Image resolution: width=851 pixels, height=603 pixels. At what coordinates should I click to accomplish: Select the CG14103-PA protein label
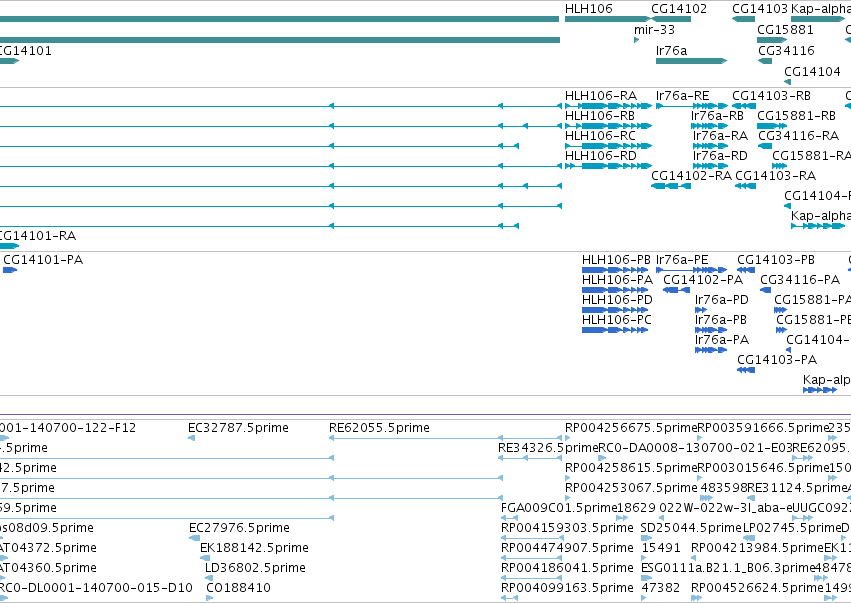[777, 360]
